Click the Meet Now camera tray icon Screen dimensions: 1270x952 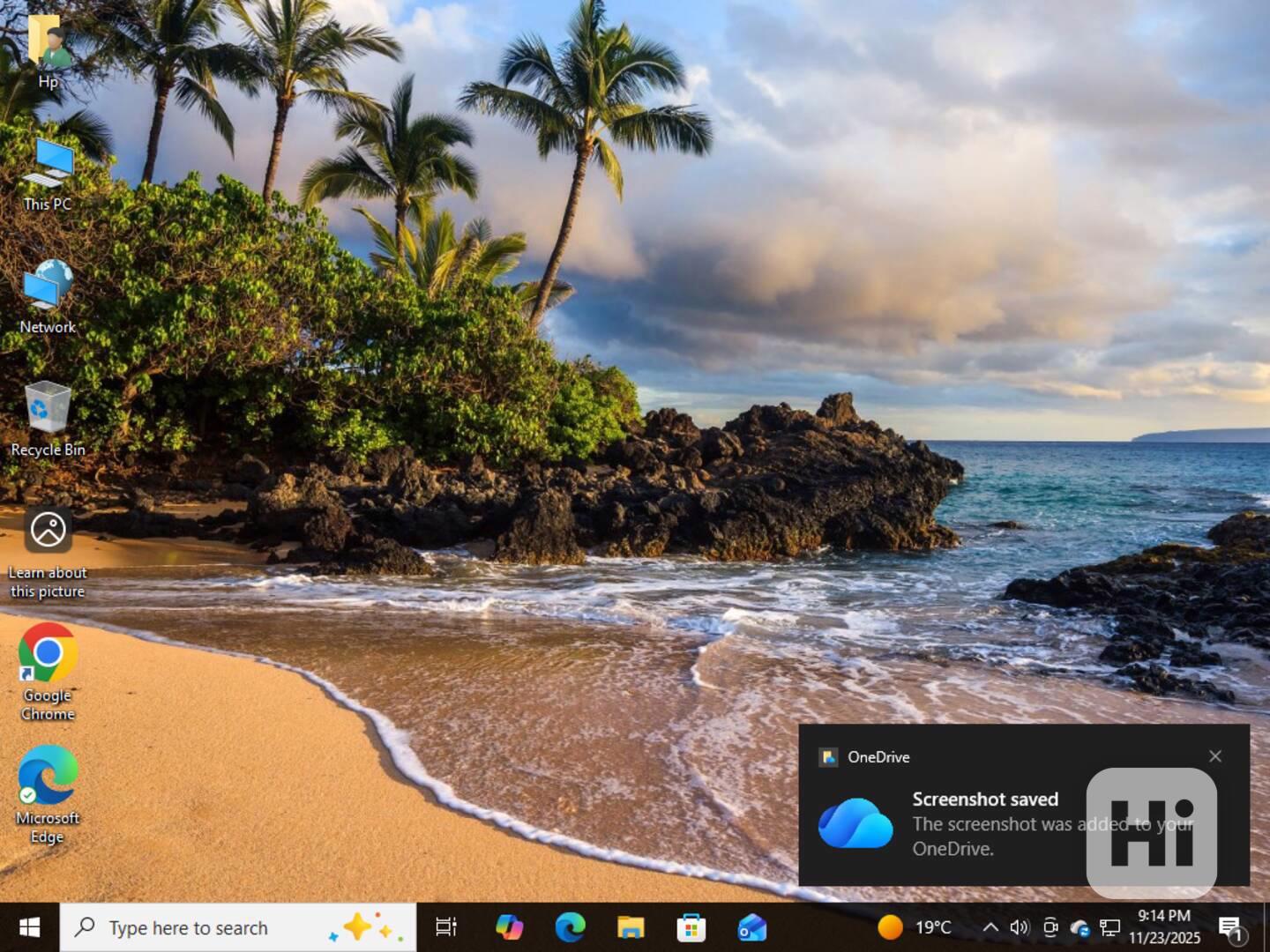click(1050, 927)
